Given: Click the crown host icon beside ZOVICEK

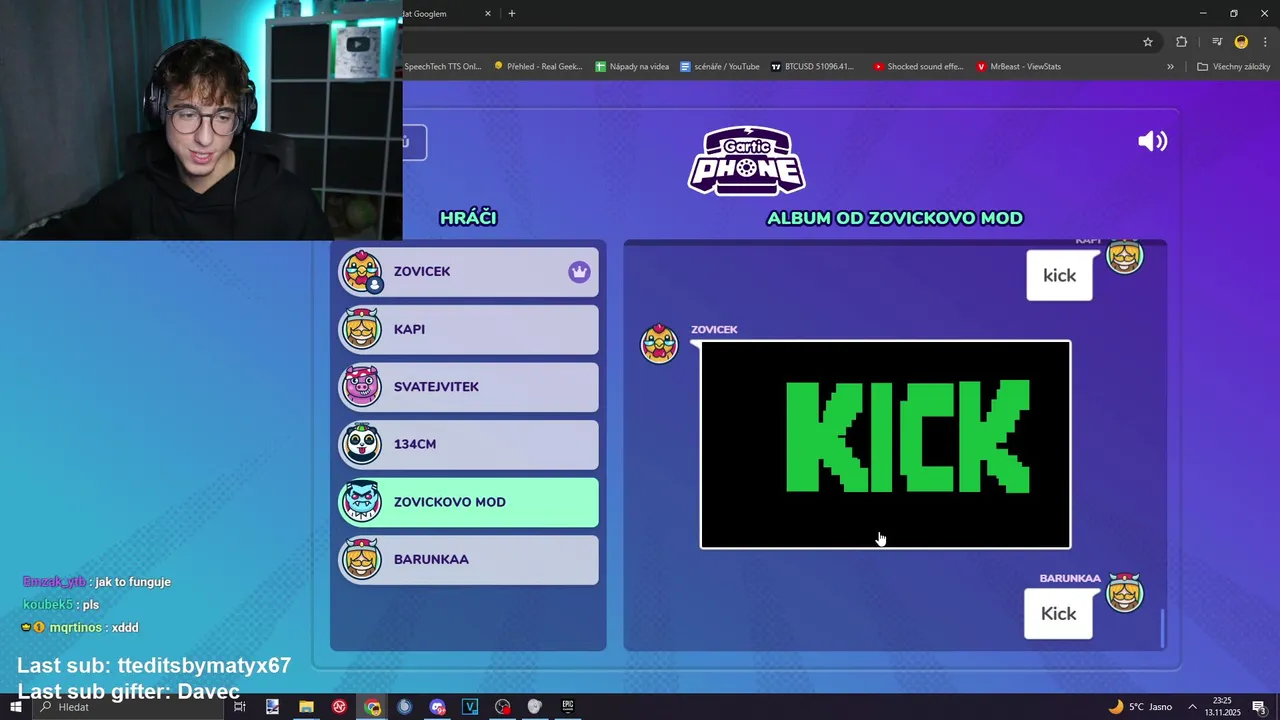Looking at the screenshot, I should tap(579, 272).
